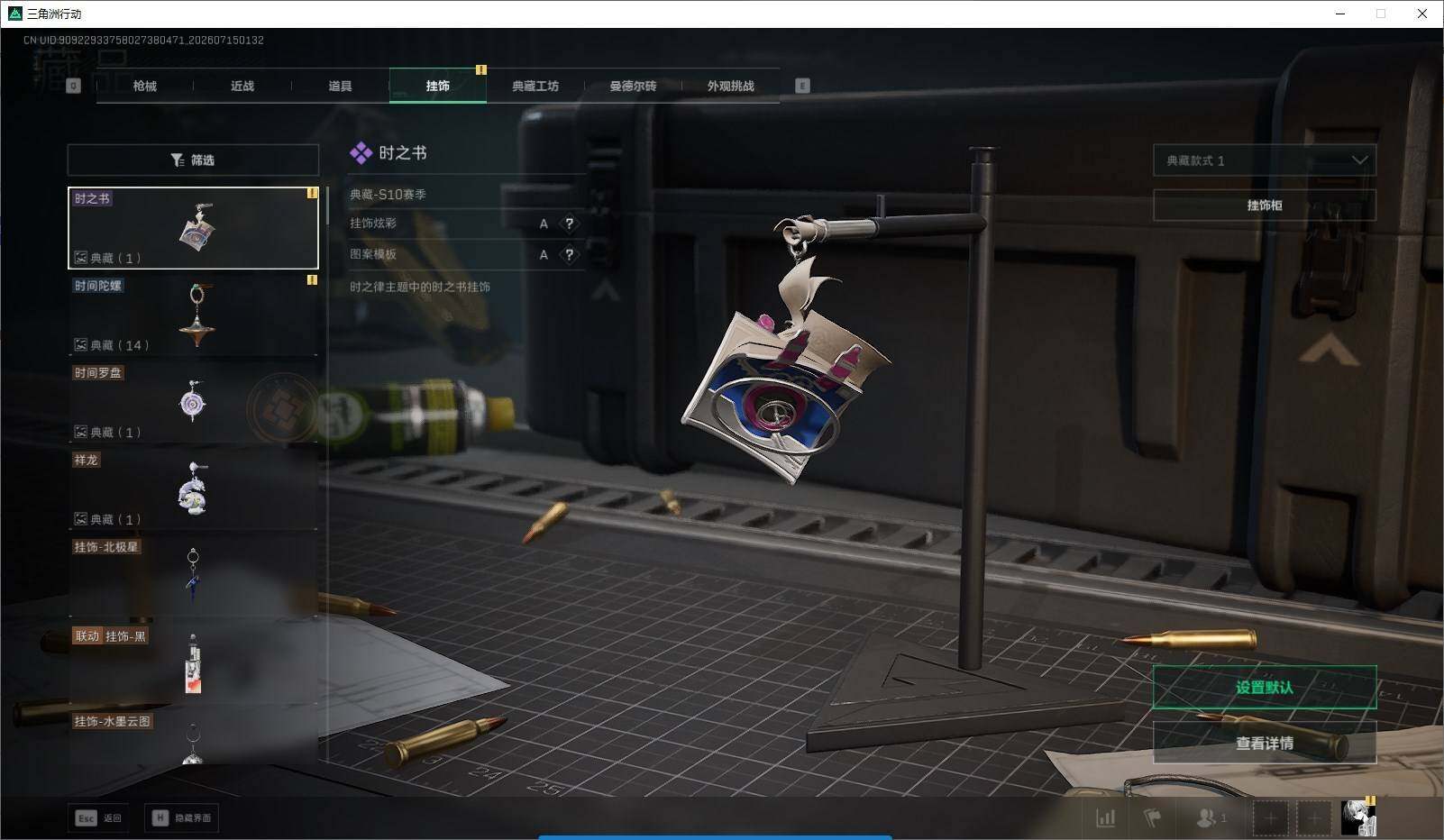Viewport: 1444px width, 840px height.
Task: Open the 筛选 filter button
Action: [193, 160]
